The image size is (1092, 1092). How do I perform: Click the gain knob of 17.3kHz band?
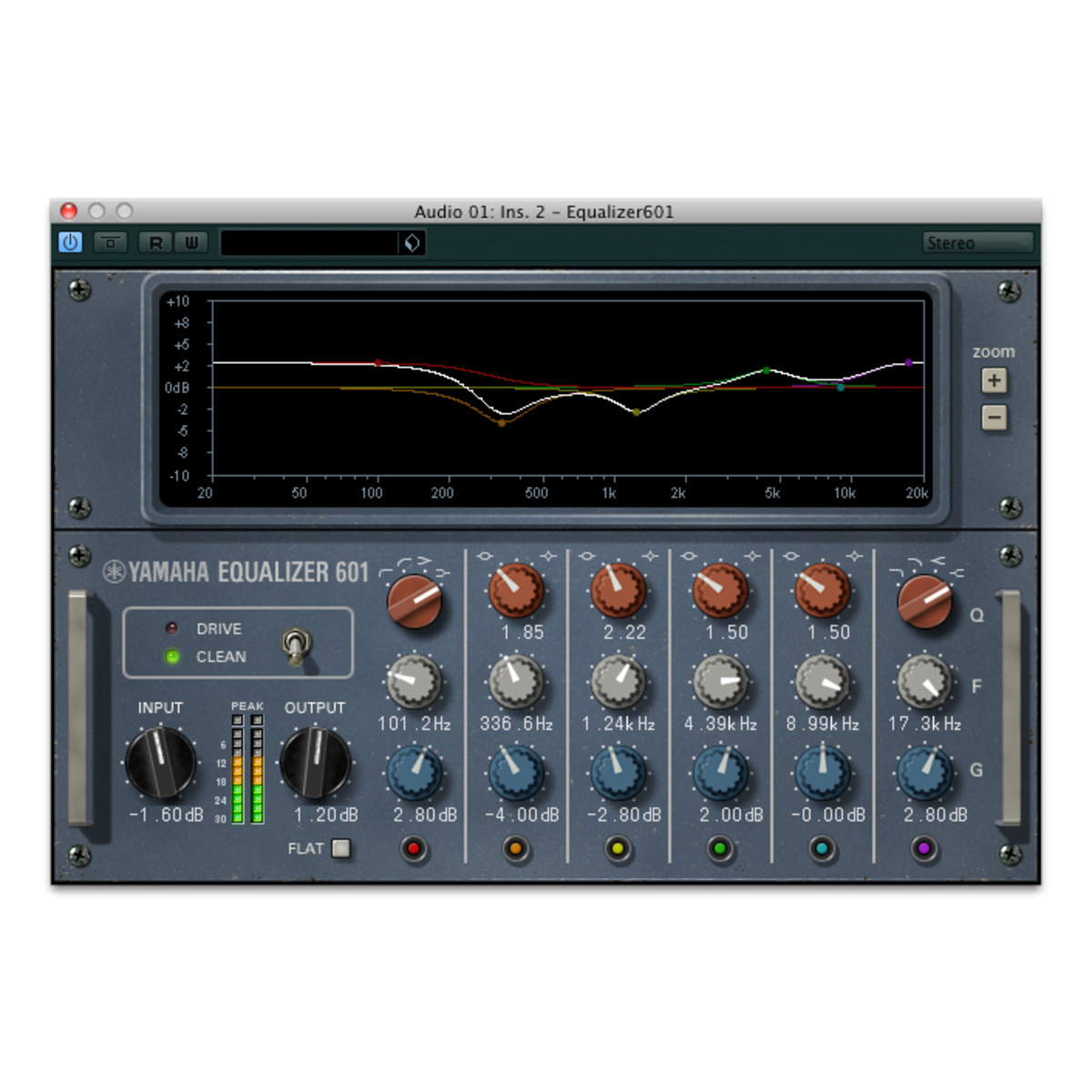pos(925,773)
